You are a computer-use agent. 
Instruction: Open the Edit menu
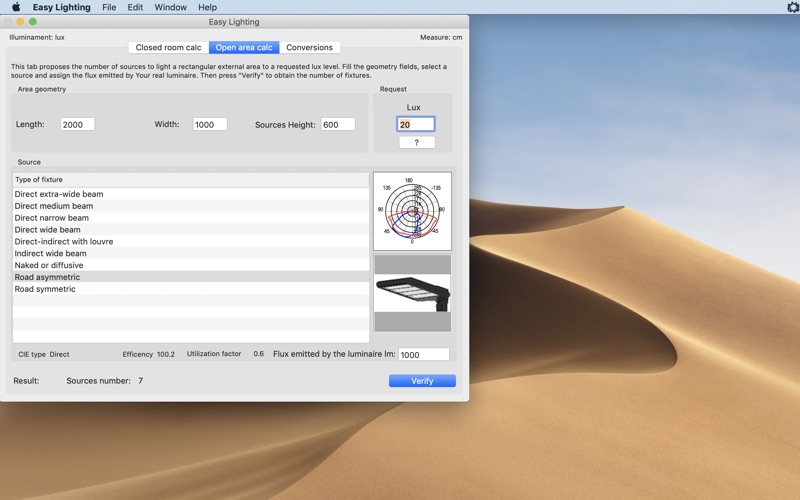[135, 7]
